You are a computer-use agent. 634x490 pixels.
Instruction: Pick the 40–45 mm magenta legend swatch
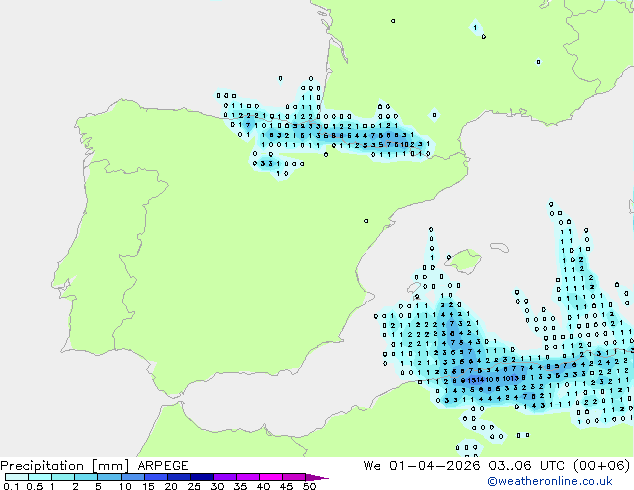coord(271,477)
